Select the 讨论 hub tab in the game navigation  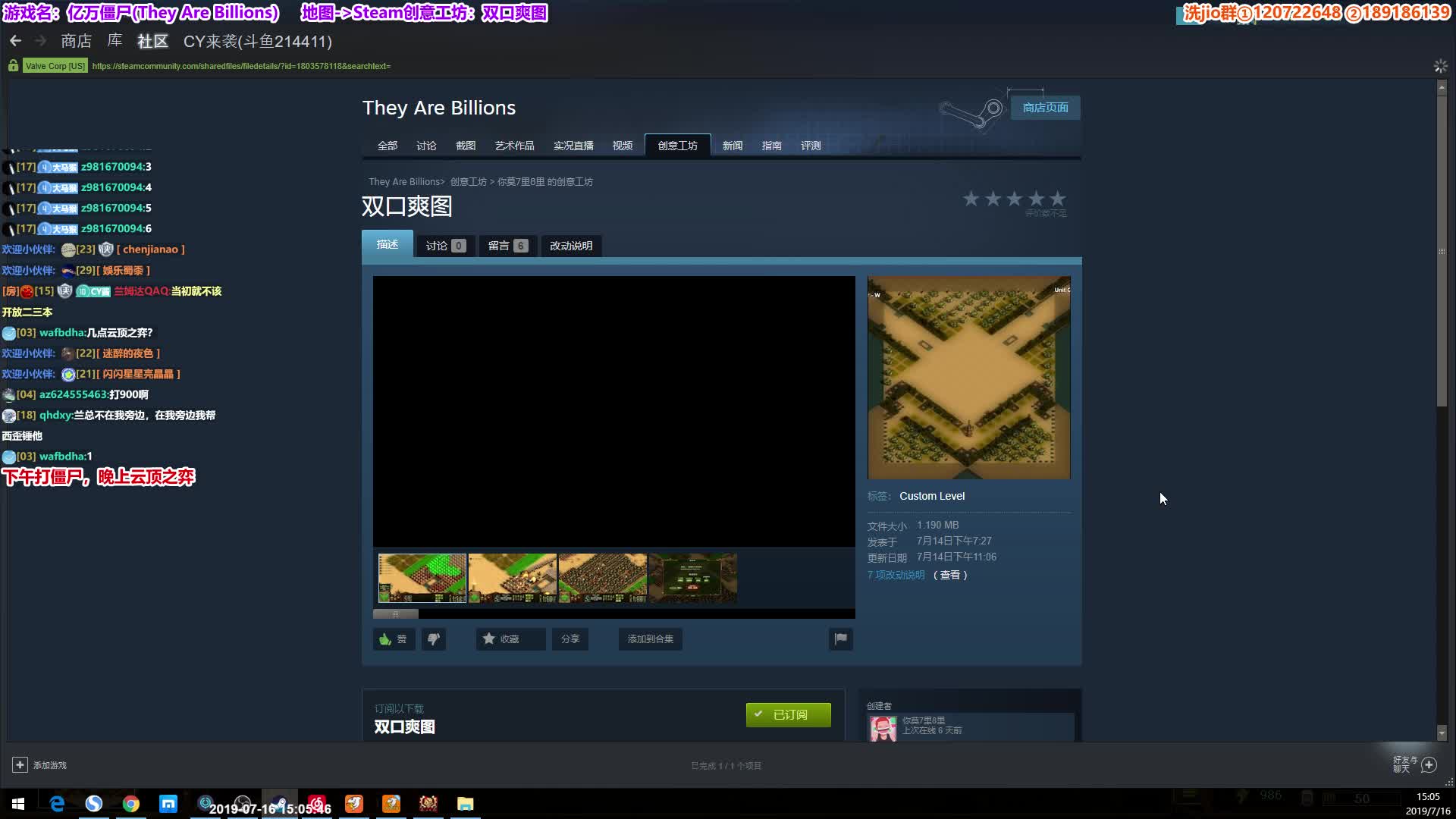point(426,146)
